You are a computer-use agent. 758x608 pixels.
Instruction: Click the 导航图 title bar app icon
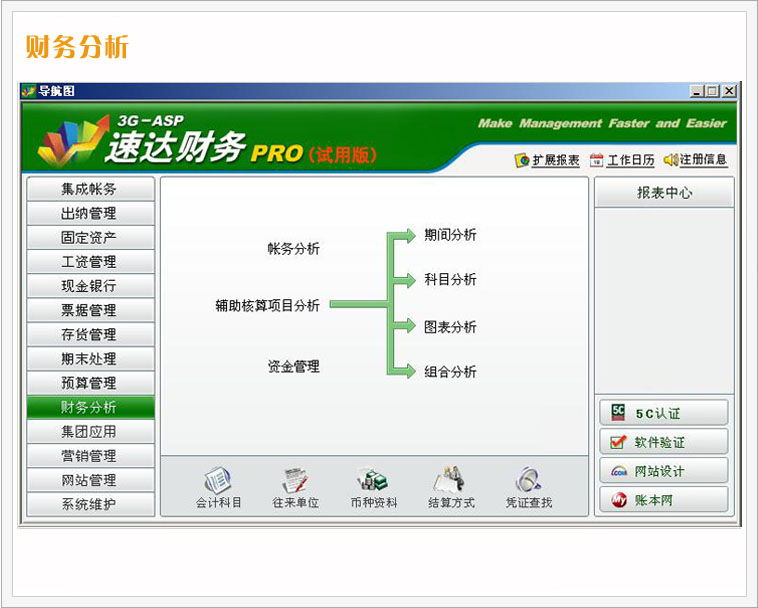pyautogui.click(x=29, y=90)
